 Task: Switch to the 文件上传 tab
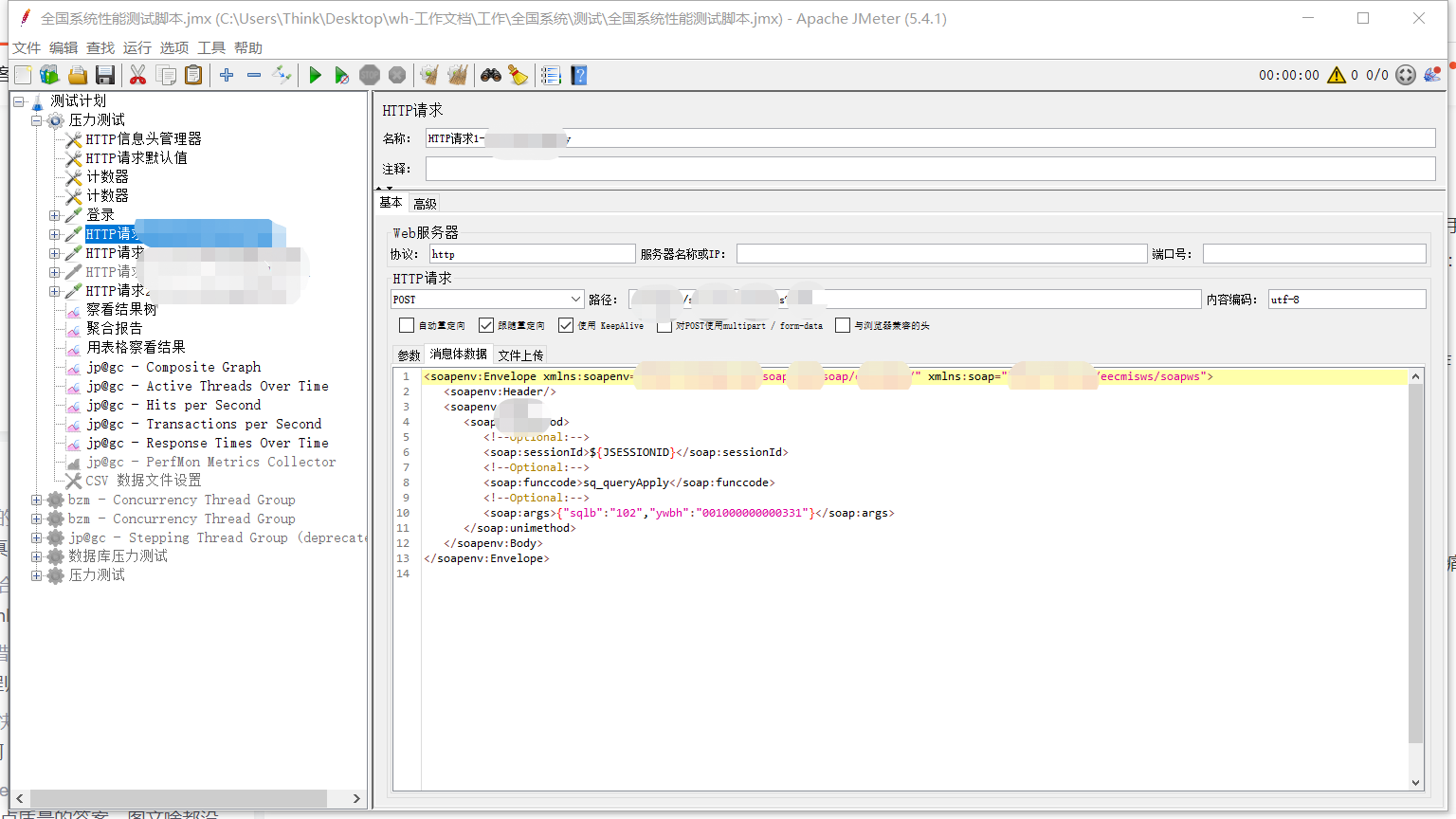[520, 355]
